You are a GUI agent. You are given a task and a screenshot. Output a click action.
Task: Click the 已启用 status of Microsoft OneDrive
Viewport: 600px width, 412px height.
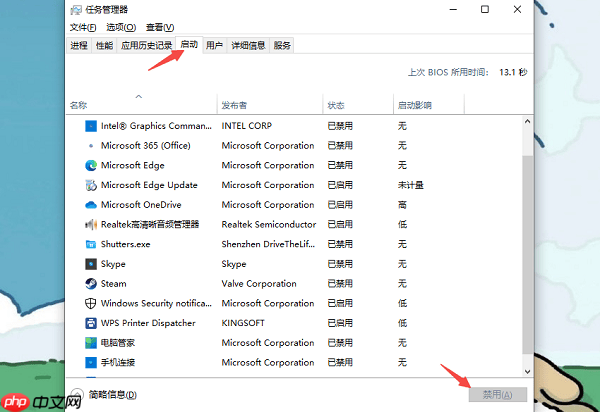[340, 205]
